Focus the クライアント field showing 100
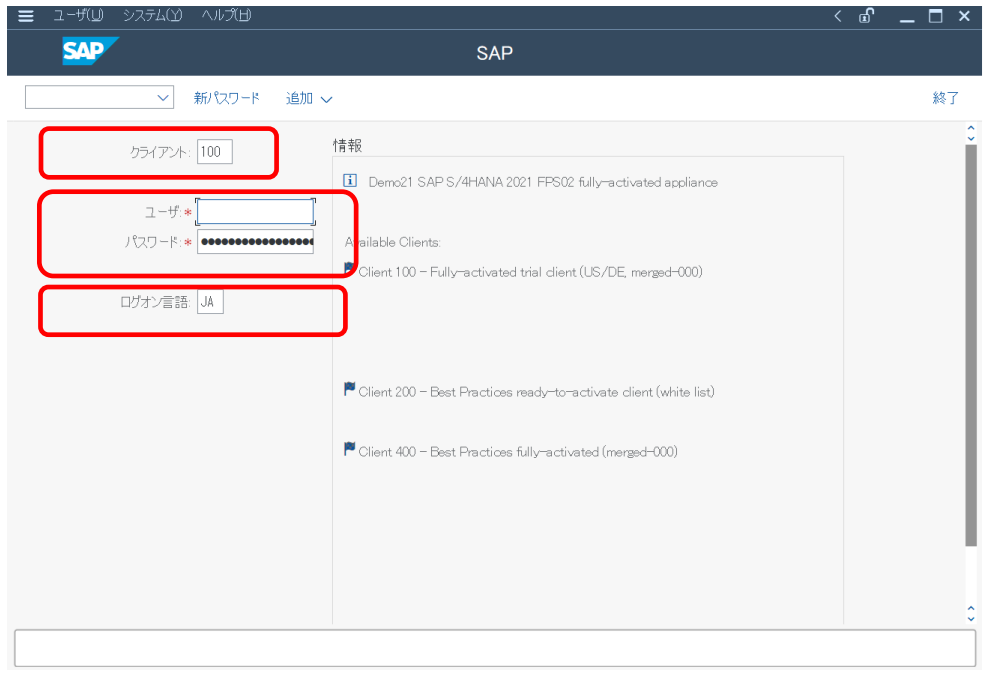Viewport: 985px width, 675px height. (215, 151)
